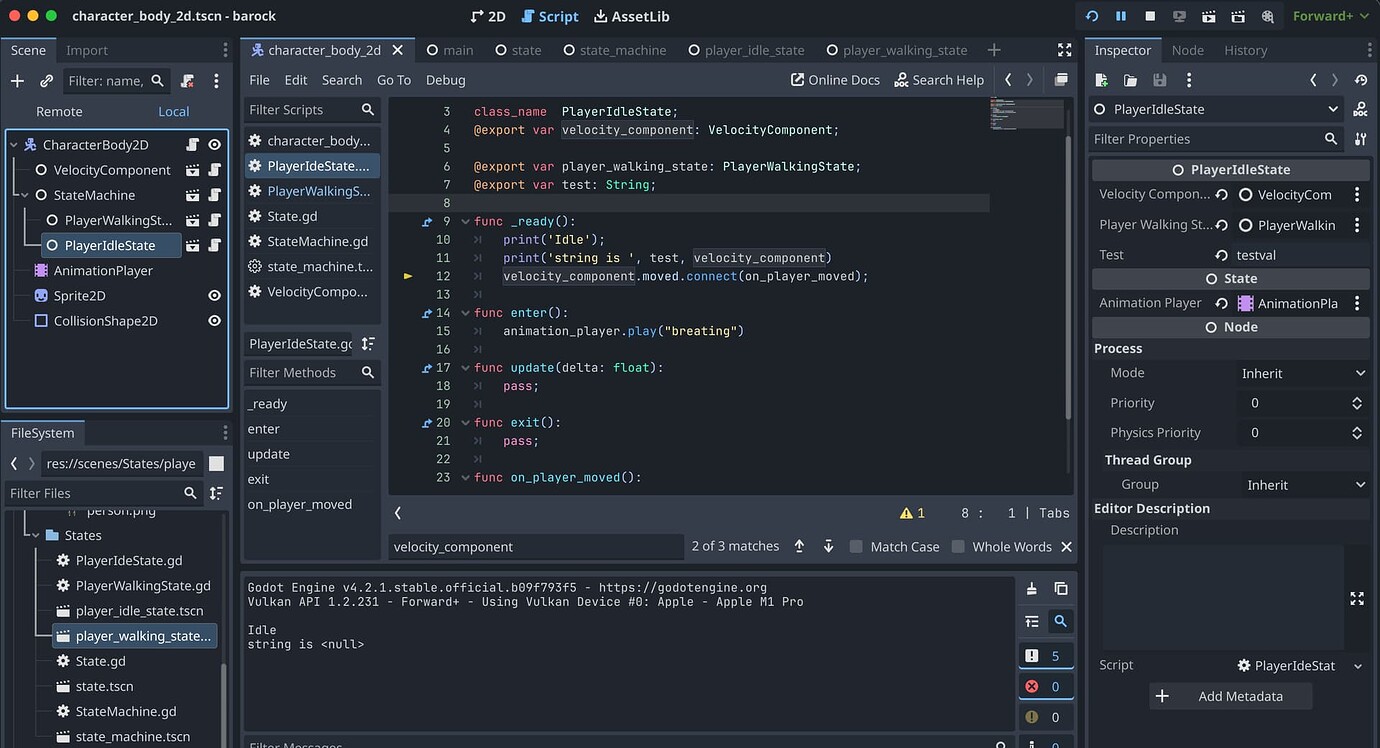Screen dimensions: 1380x748
Task: Open the Online Docs
Action: click(x=835, y=79)
